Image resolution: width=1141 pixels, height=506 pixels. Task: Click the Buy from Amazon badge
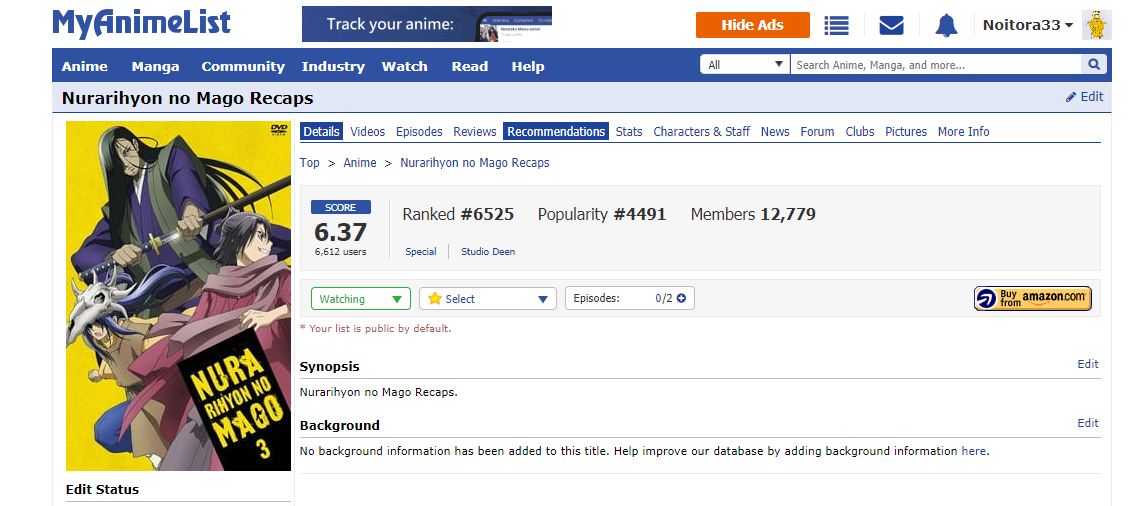1033,298
